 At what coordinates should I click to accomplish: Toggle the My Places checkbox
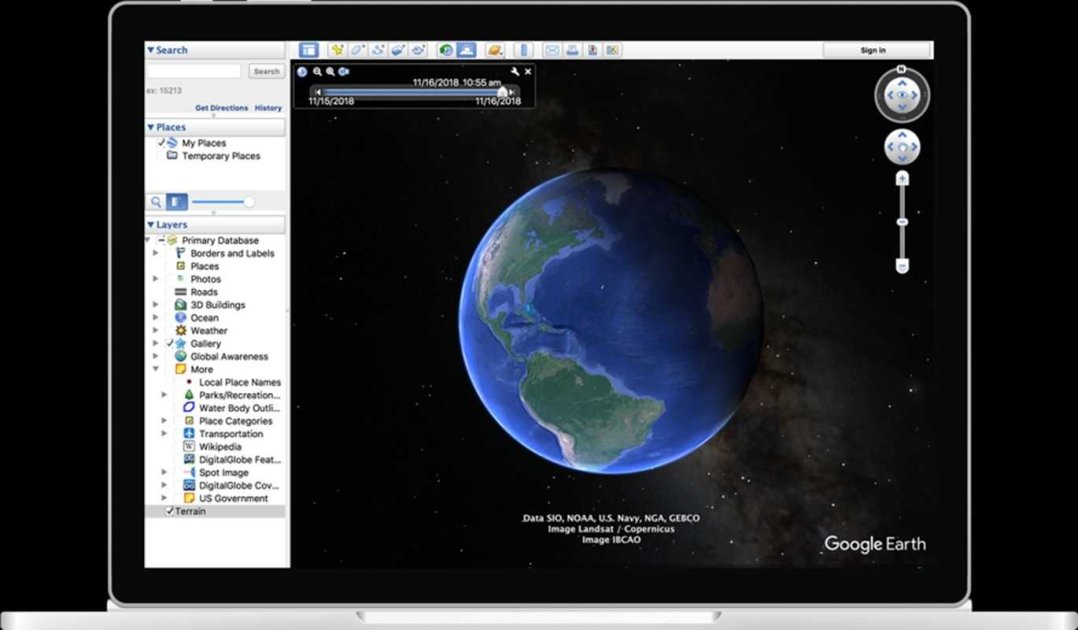pos(162,143)
